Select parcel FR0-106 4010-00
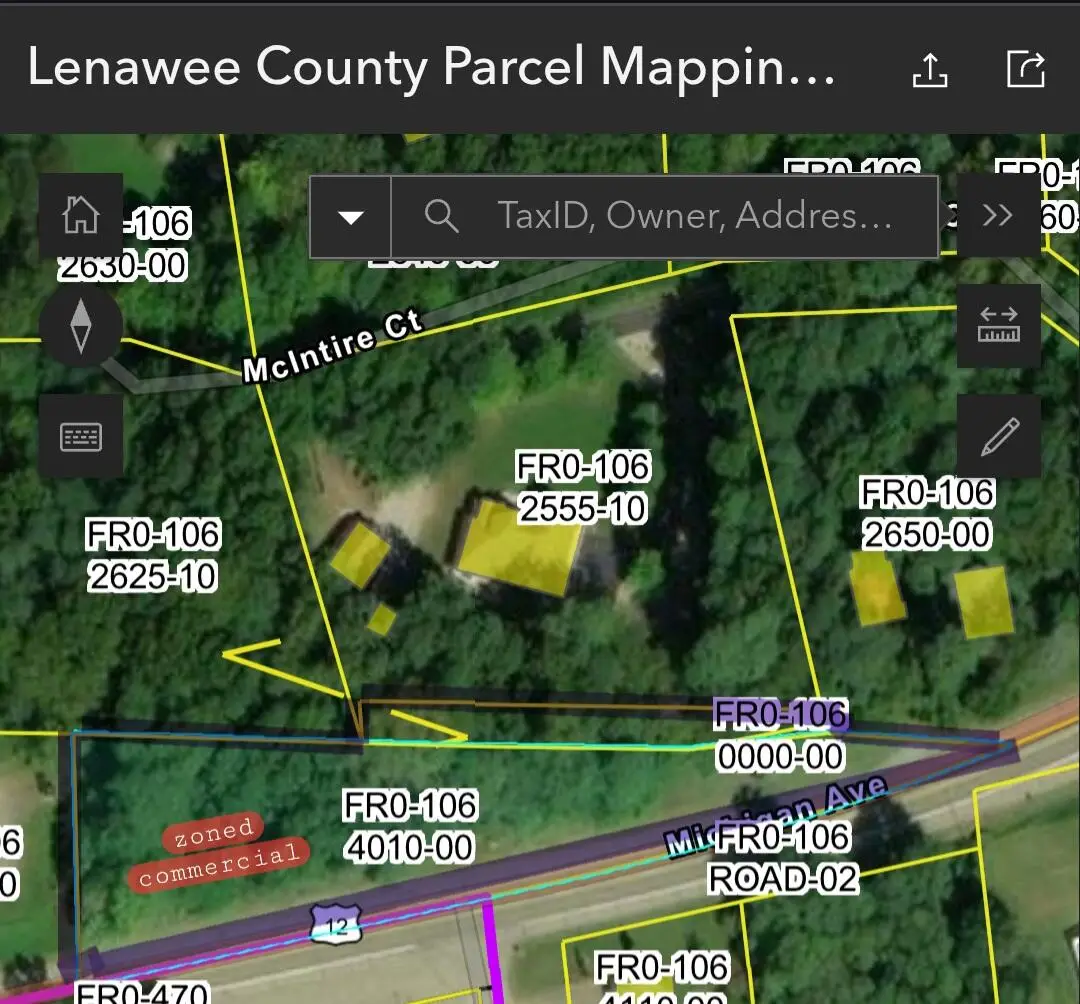Viewport: 1080px width, 1004px height. tap(410, 826)
